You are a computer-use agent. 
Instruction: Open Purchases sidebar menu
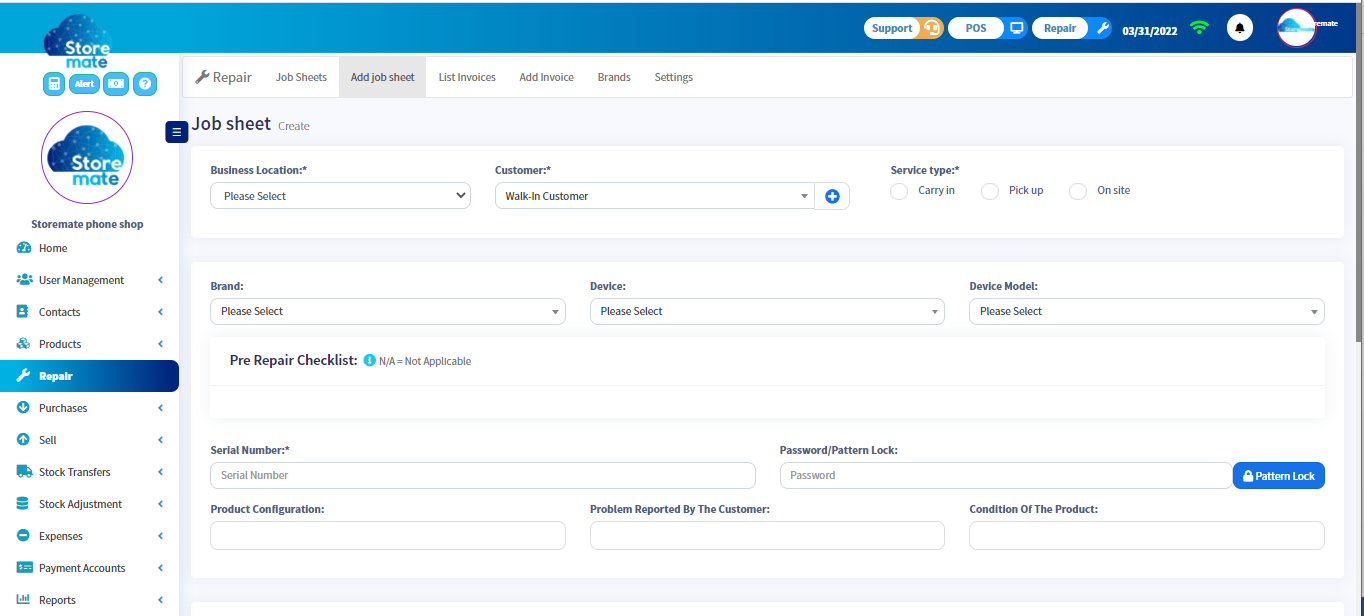[x=89, y=408]
